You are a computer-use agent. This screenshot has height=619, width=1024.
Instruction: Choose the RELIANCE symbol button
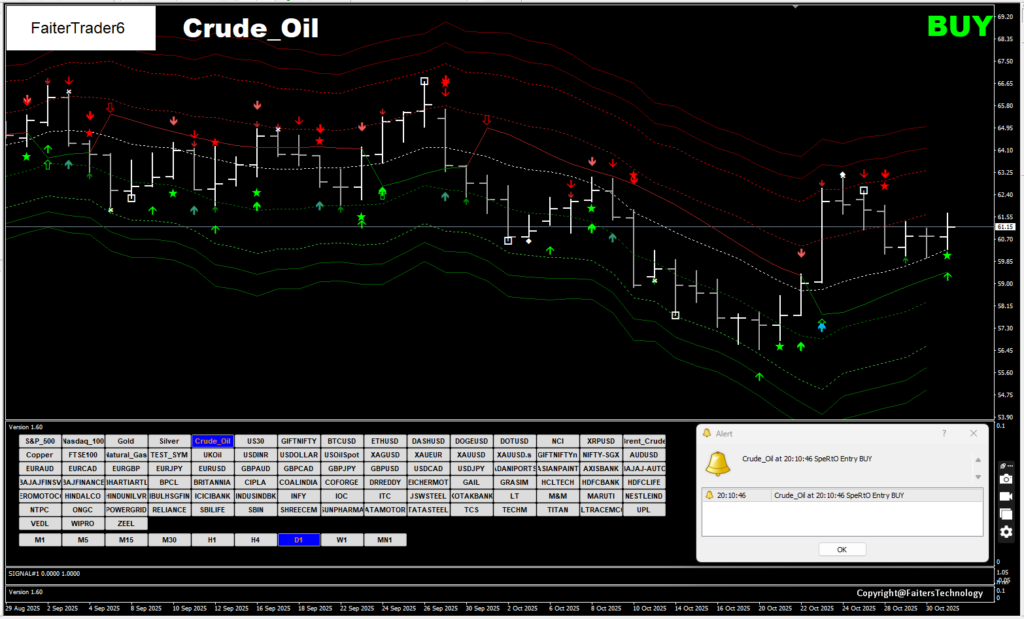coord(169,509)
